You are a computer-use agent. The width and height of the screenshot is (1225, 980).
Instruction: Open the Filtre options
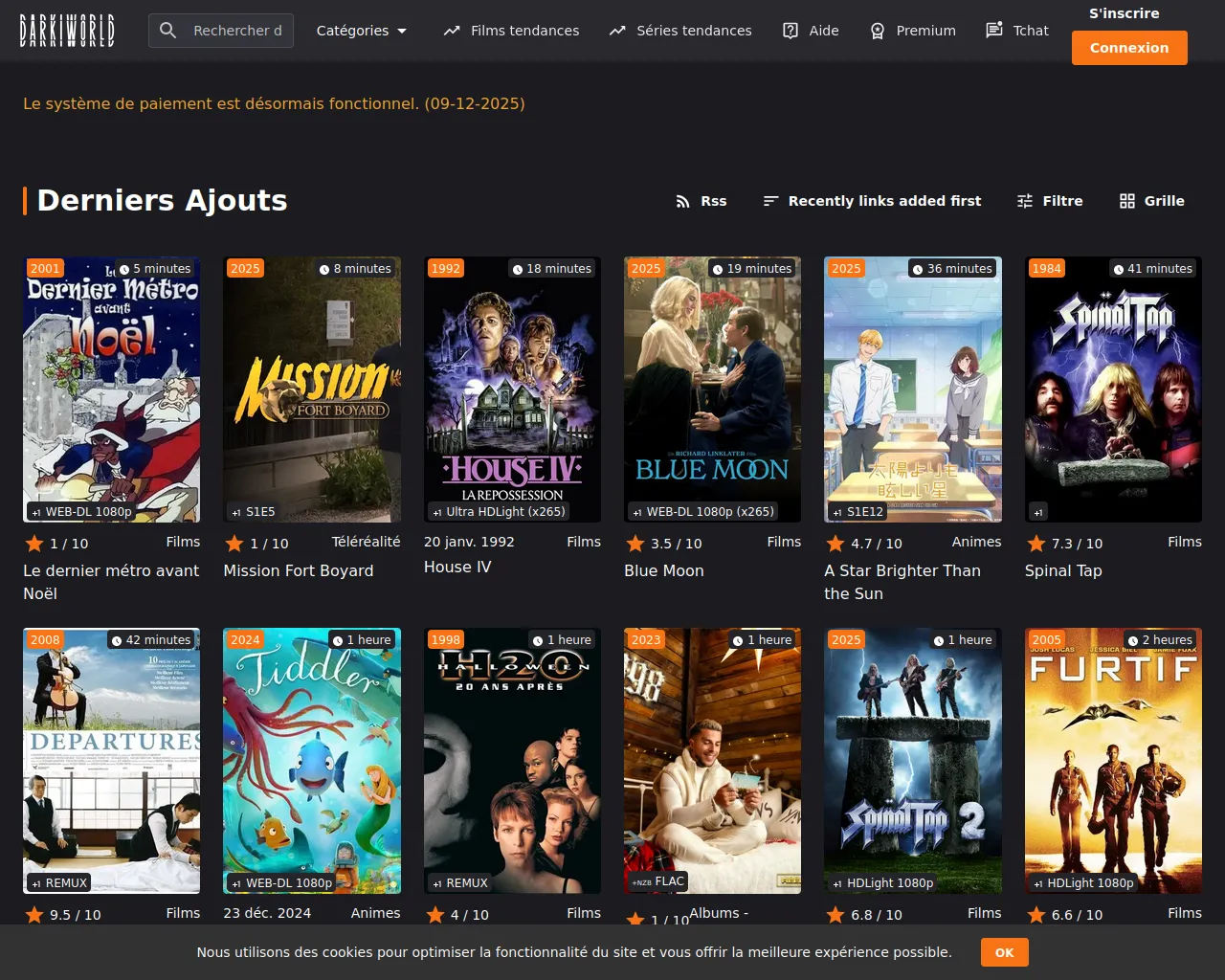[x=1050, y=201]
